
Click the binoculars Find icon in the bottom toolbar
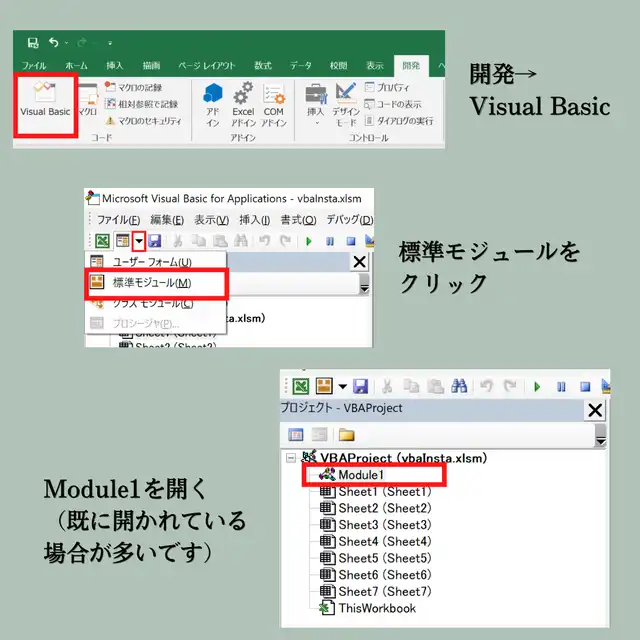pos(460,386)
